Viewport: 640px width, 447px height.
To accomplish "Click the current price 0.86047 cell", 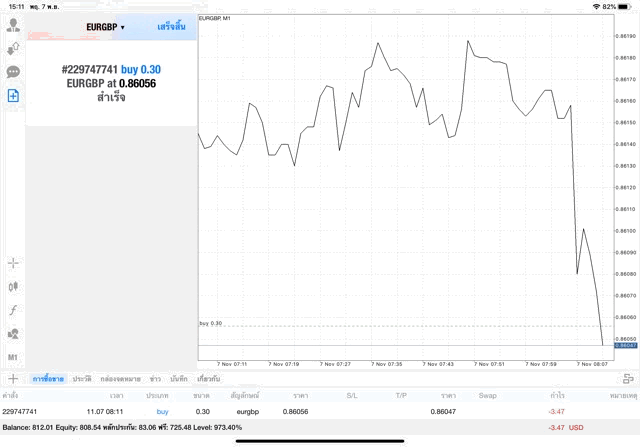I will (x=443, y=411).
